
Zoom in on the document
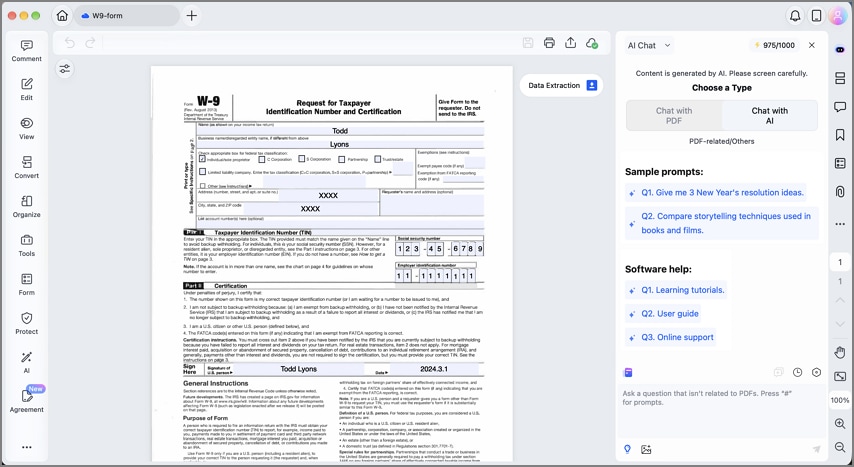click(x=840, y=423)
